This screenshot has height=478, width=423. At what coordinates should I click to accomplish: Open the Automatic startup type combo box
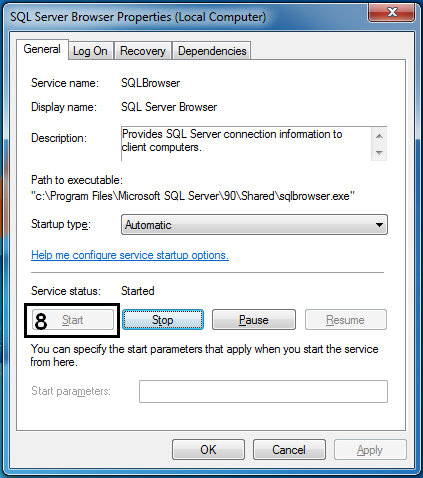[254, 225]
